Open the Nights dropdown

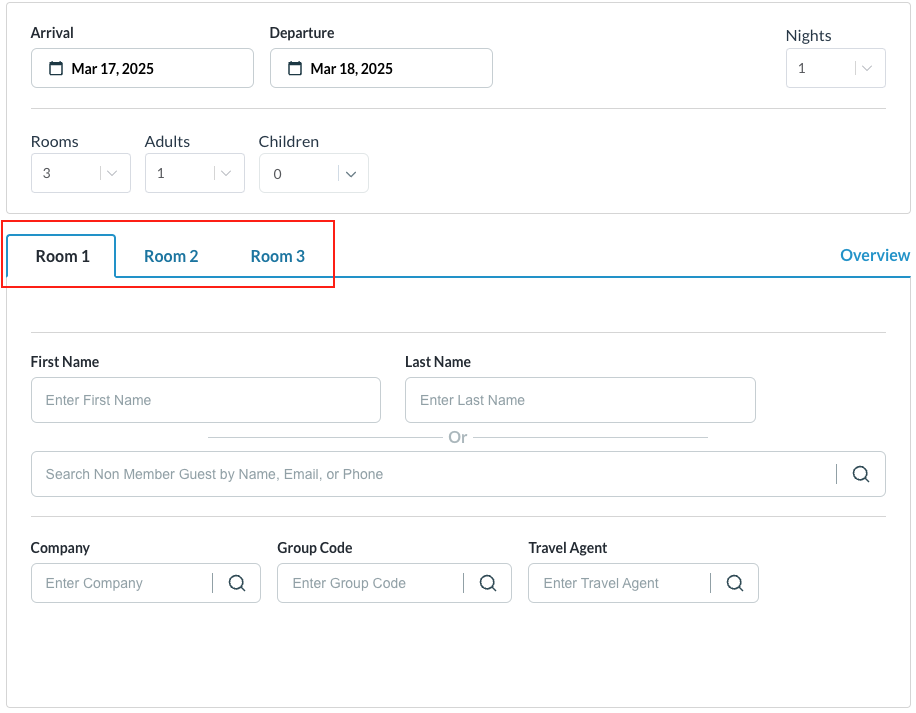pos(867,69)
